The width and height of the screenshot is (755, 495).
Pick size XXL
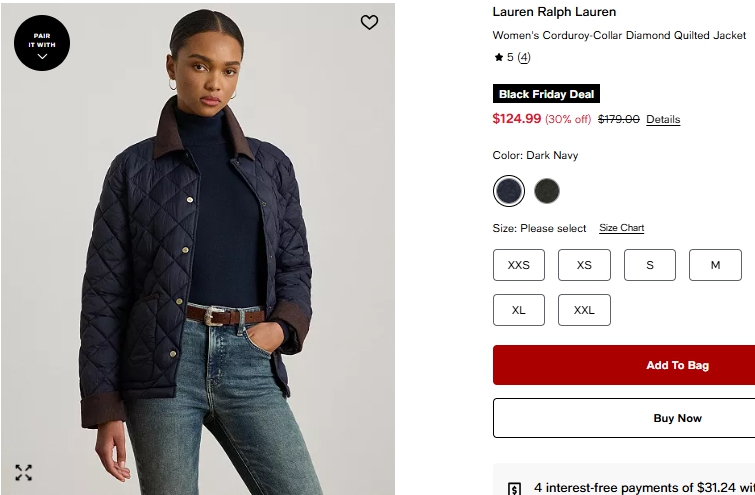[584, 310]
